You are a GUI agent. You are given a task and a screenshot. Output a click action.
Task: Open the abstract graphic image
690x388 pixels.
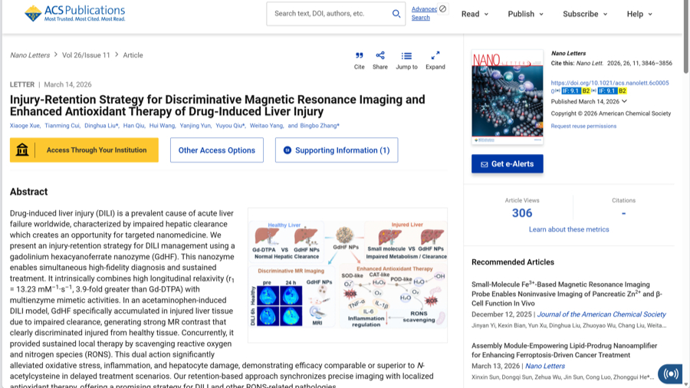point(348,275)
